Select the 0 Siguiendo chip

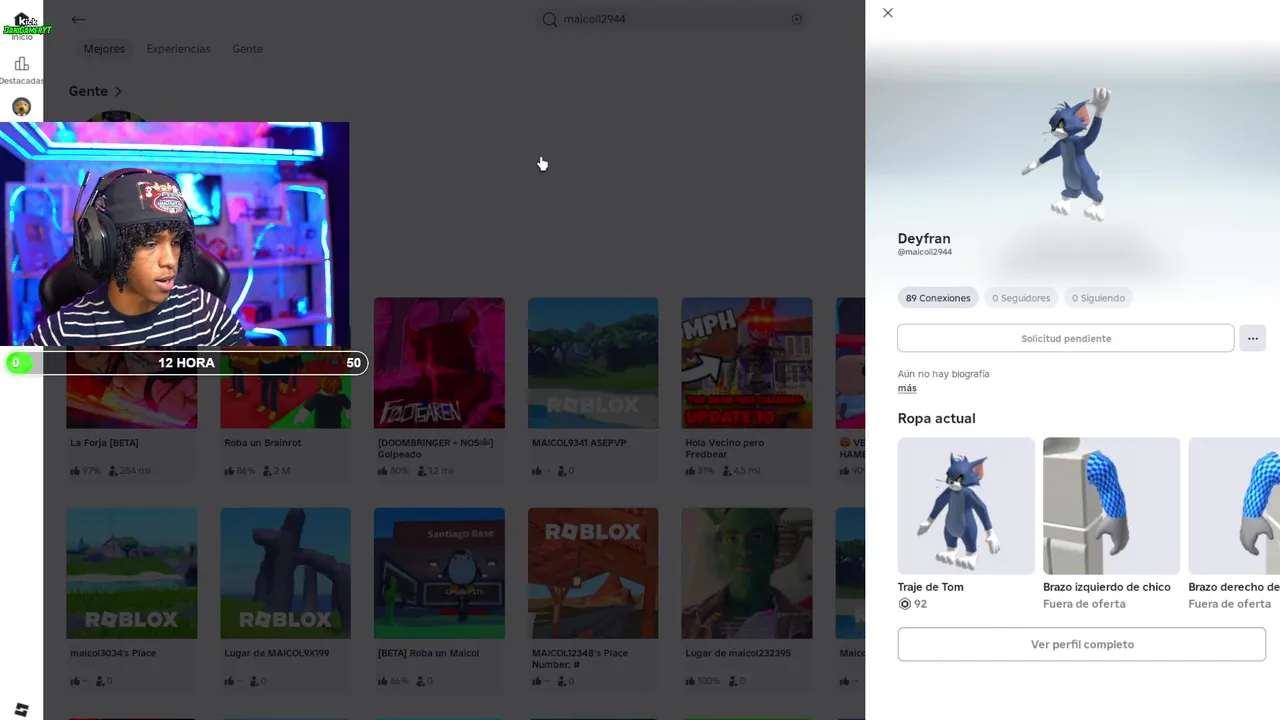click(1098, 298)
